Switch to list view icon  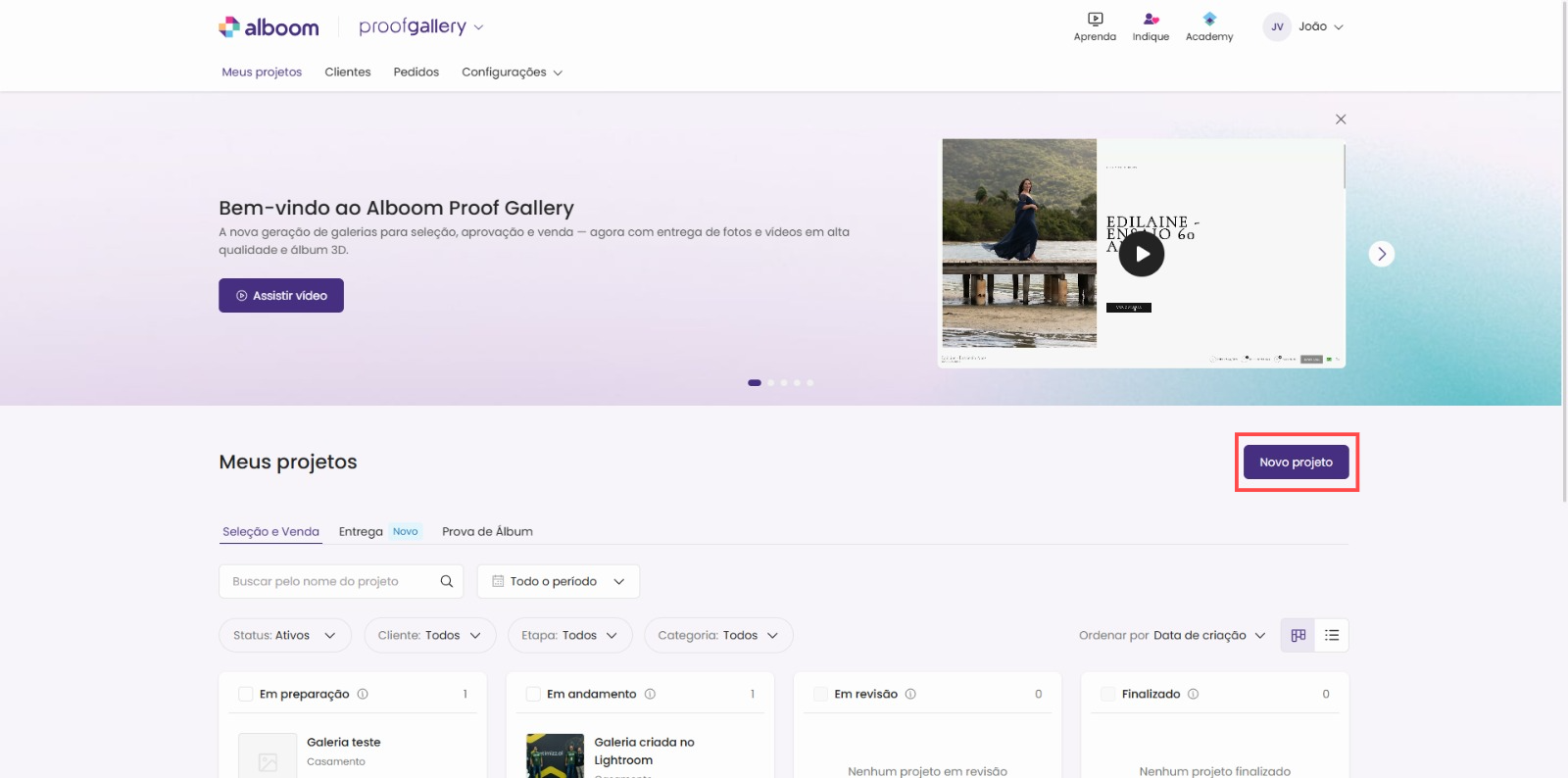point(1332,635)
